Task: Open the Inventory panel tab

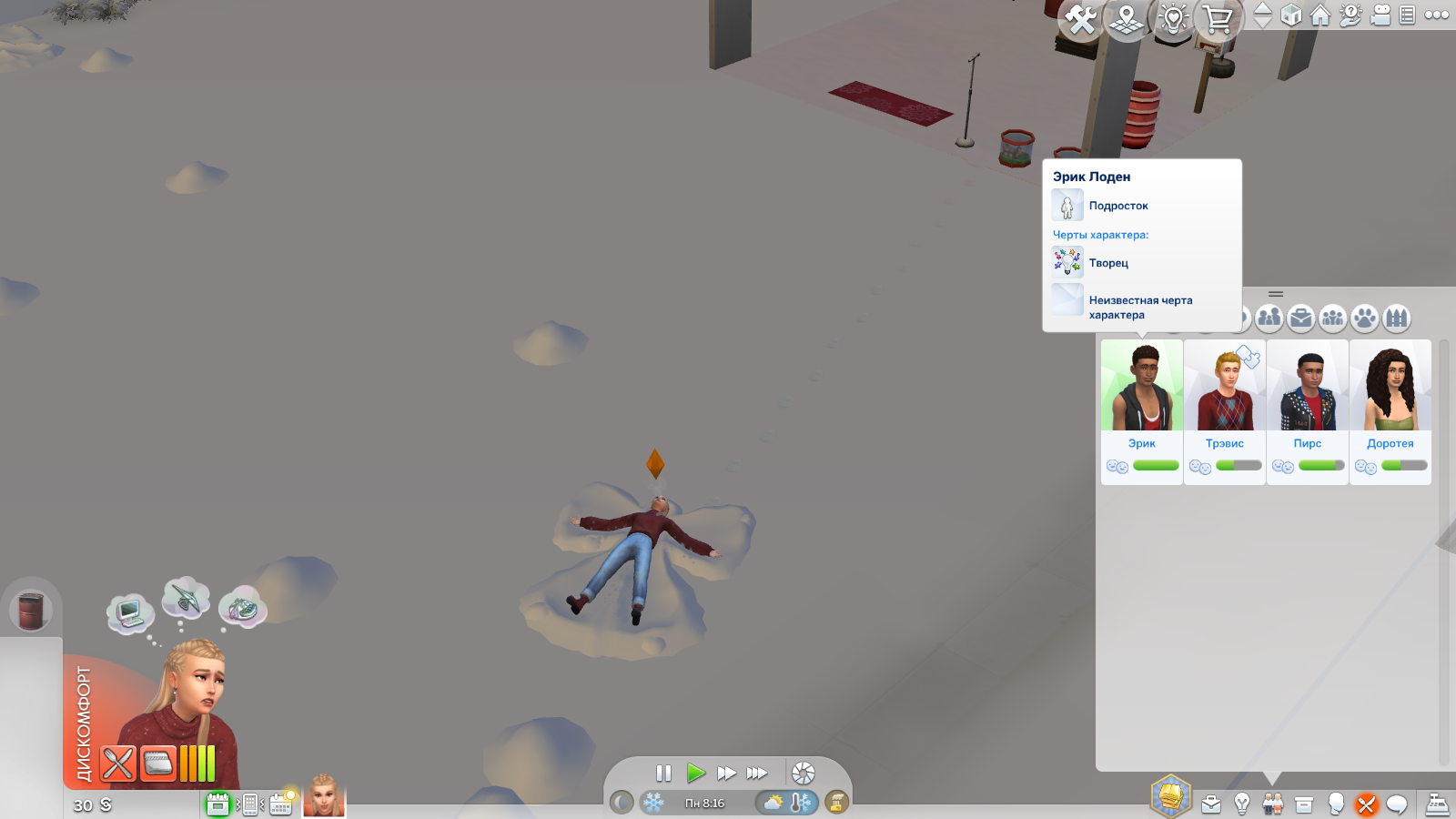Action: coord(1304,804)
